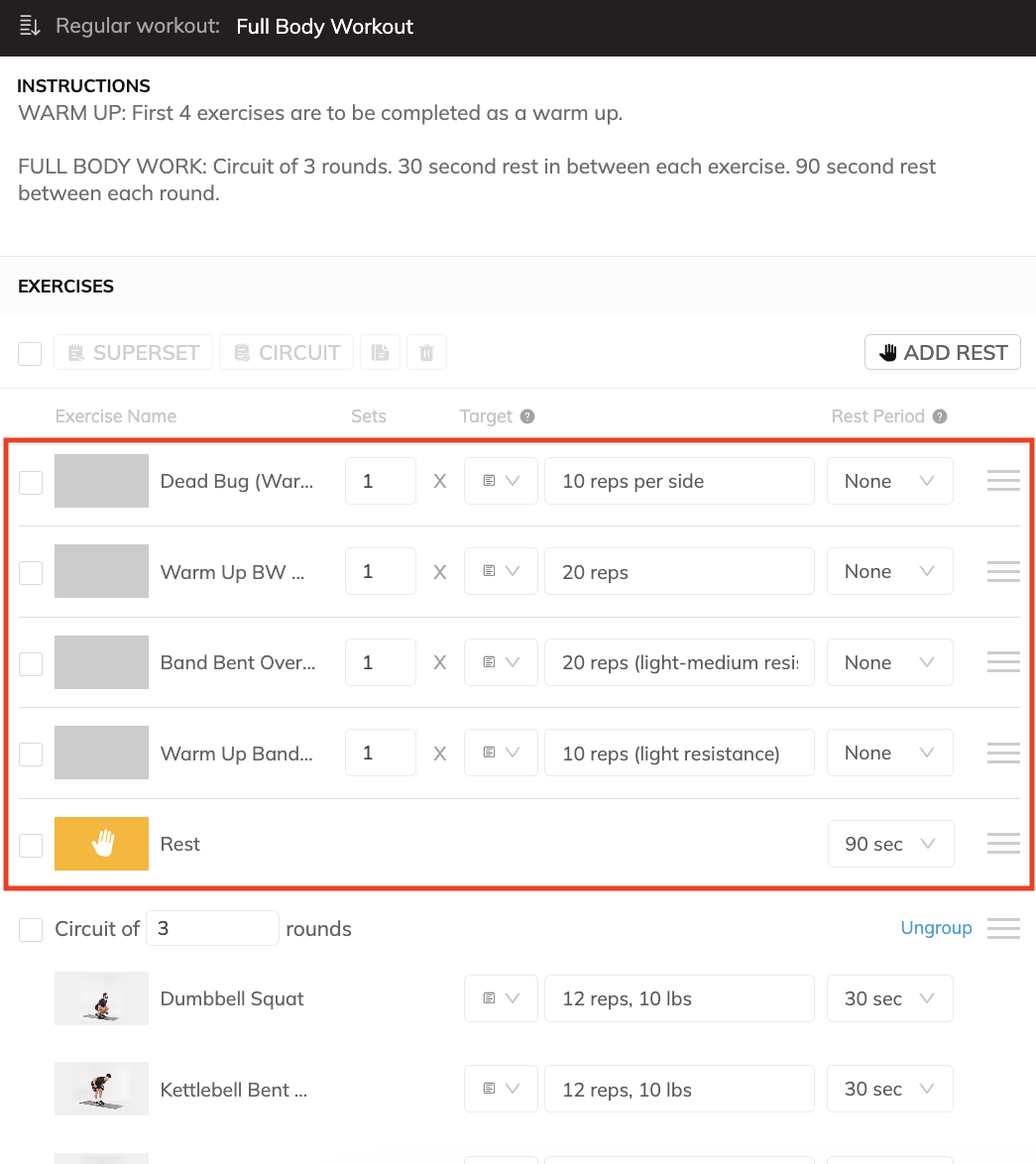Open target type dropdown for Warm Up Band
Screen dimensions: 1036x1164
click(501, 753)
